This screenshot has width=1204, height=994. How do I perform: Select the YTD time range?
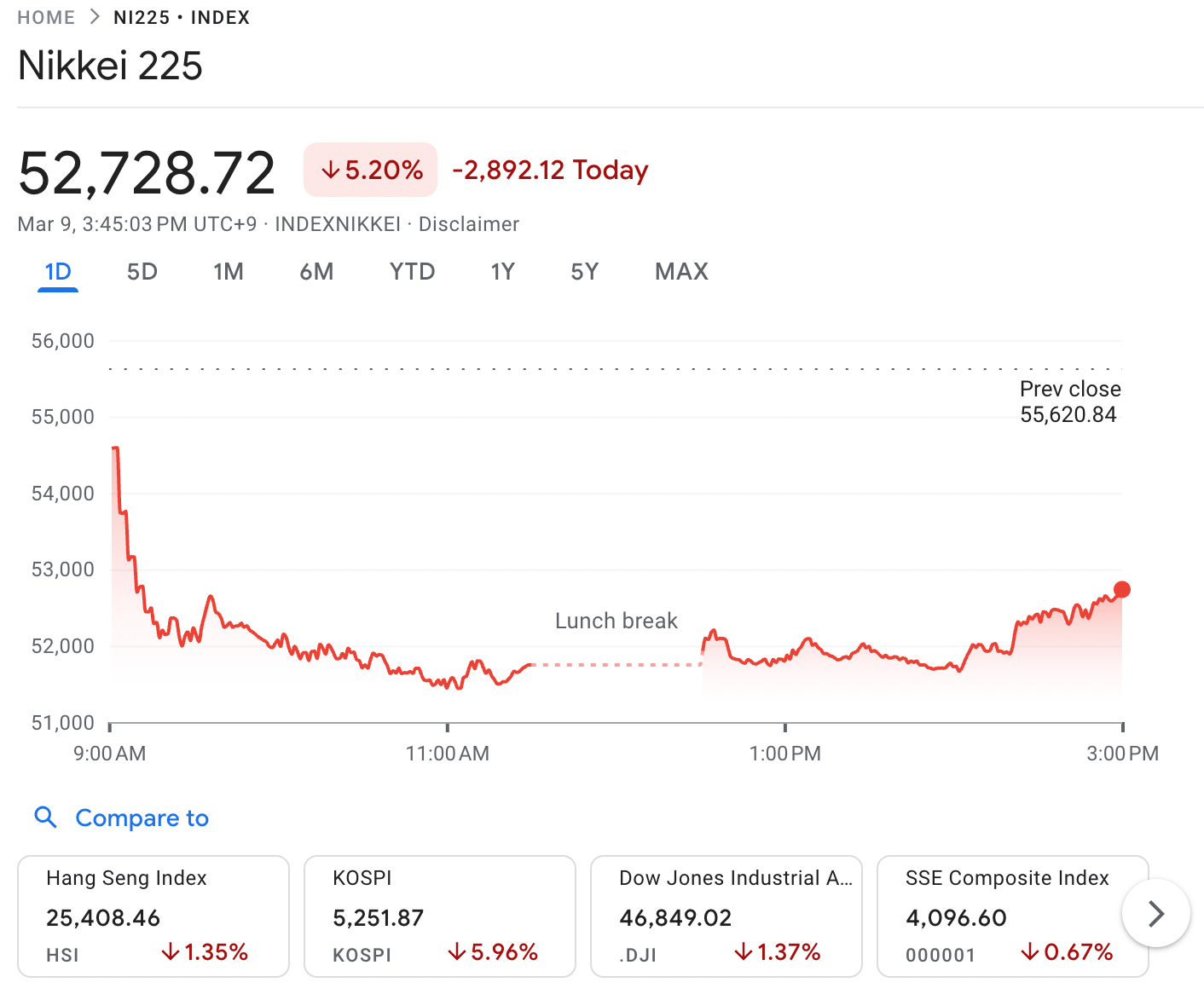pyautogui.click(x=412, y=271)
